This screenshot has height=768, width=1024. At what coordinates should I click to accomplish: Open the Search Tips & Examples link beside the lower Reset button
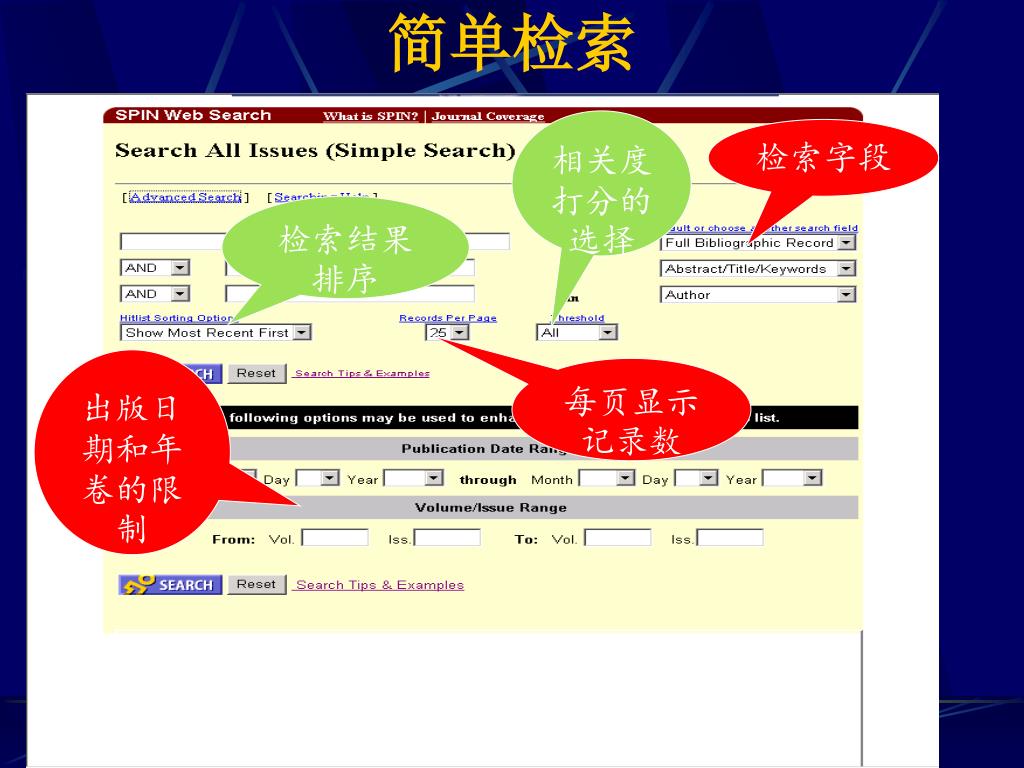(x=380, y=585)
